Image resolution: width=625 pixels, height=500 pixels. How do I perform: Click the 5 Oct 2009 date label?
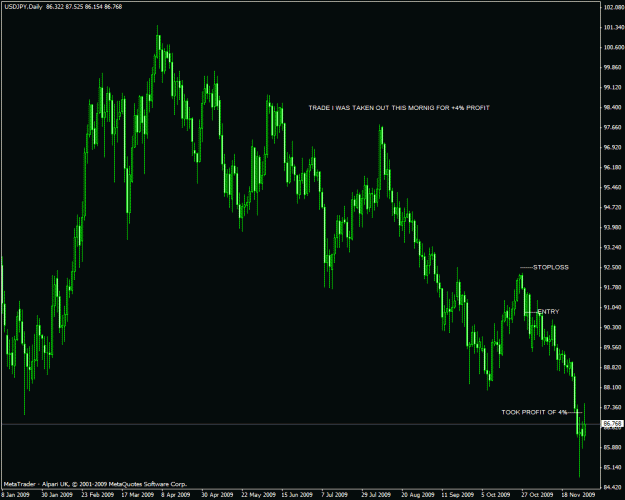pos(496,495)
